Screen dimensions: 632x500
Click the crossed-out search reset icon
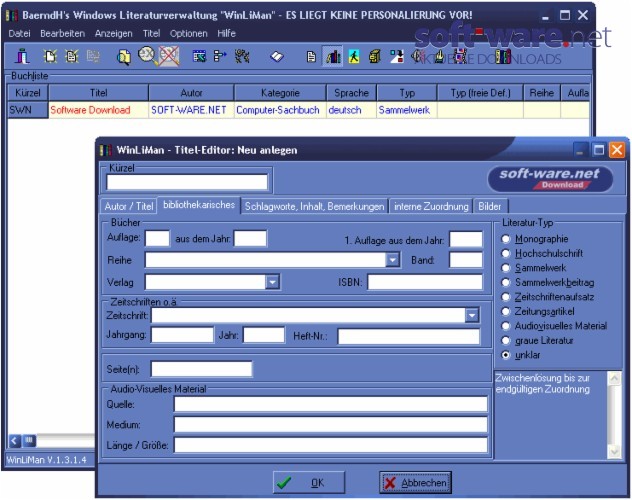(169, 56)
